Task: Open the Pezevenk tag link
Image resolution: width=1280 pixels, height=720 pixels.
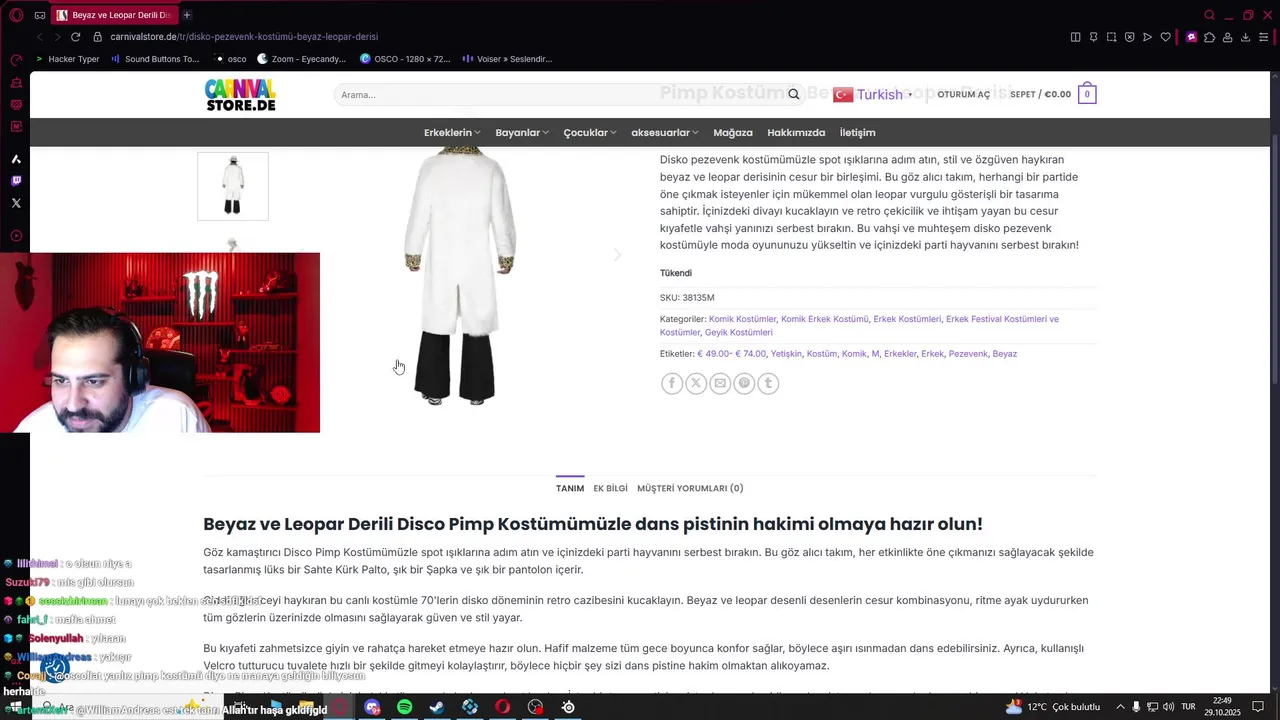Action: coord(968,354)
